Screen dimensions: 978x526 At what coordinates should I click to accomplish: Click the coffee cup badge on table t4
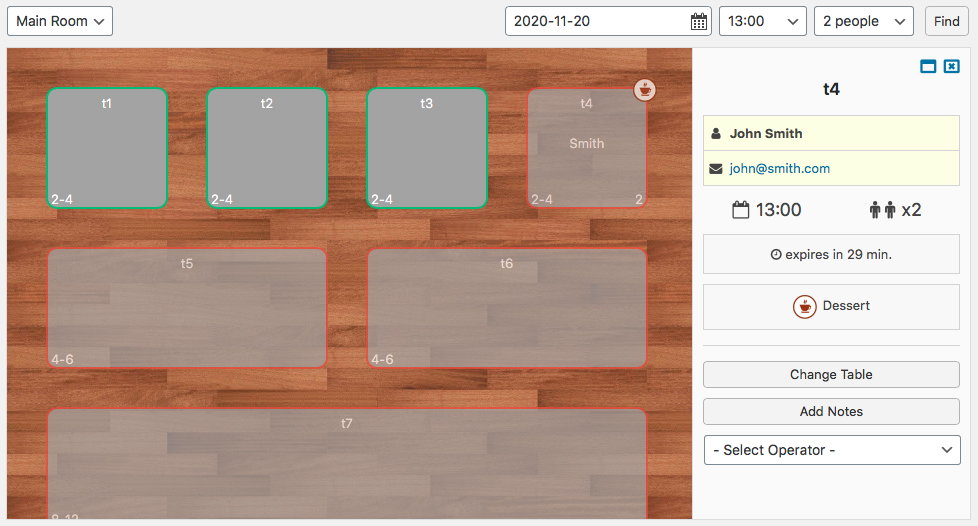pyautogui.click(x=645, y=90)
